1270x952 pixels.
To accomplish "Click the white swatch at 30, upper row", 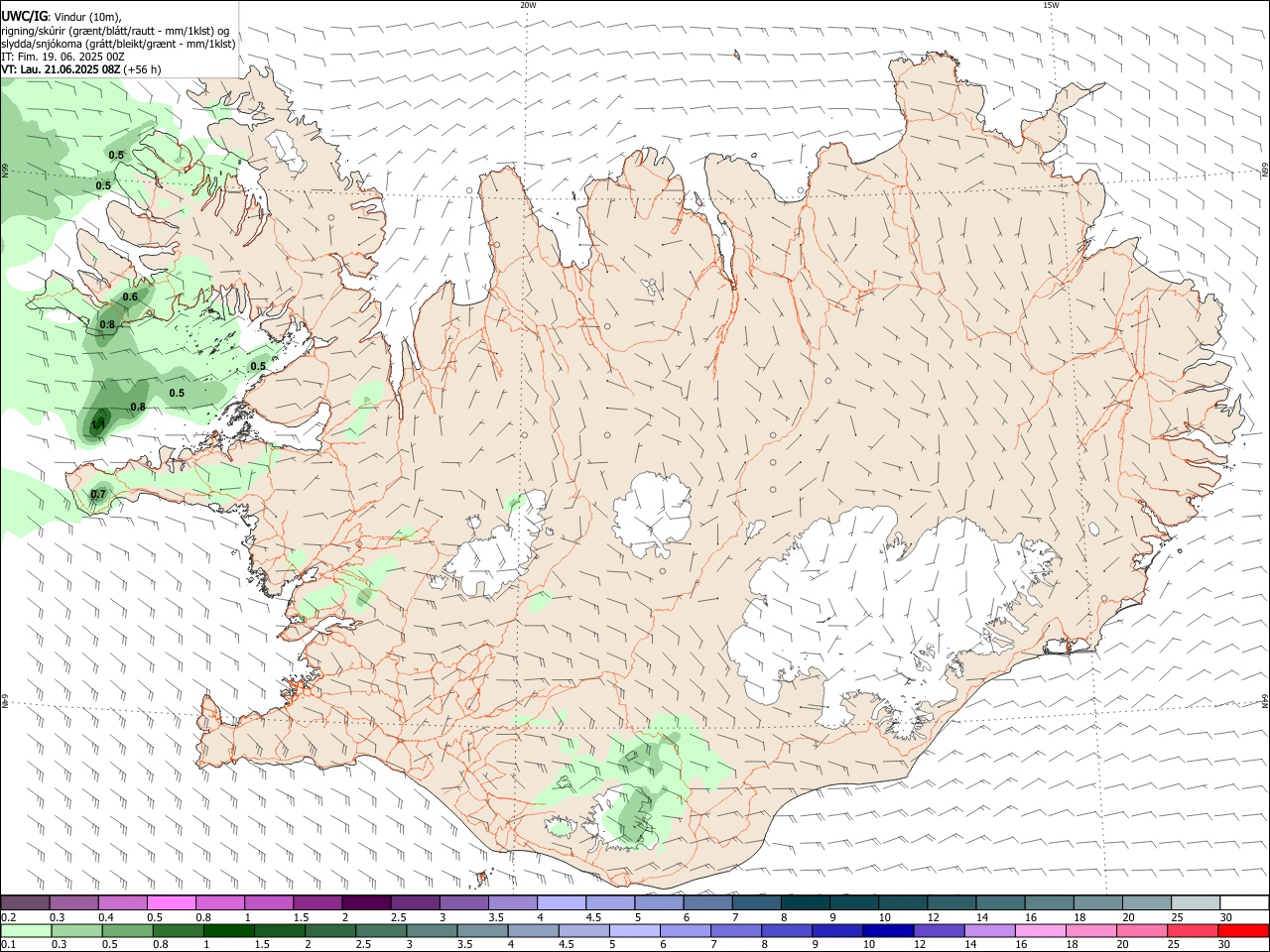I will tap(1243, 903).
